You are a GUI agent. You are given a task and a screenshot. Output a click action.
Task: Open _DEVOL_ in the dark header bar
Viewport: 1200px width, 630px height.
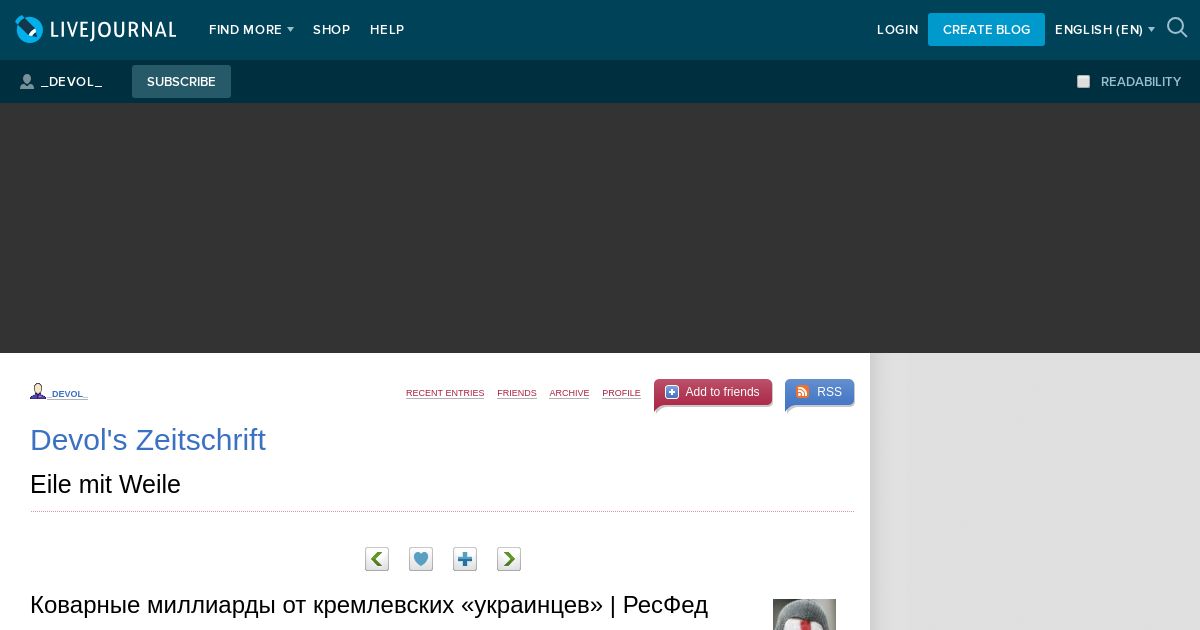tap(71, 82)
